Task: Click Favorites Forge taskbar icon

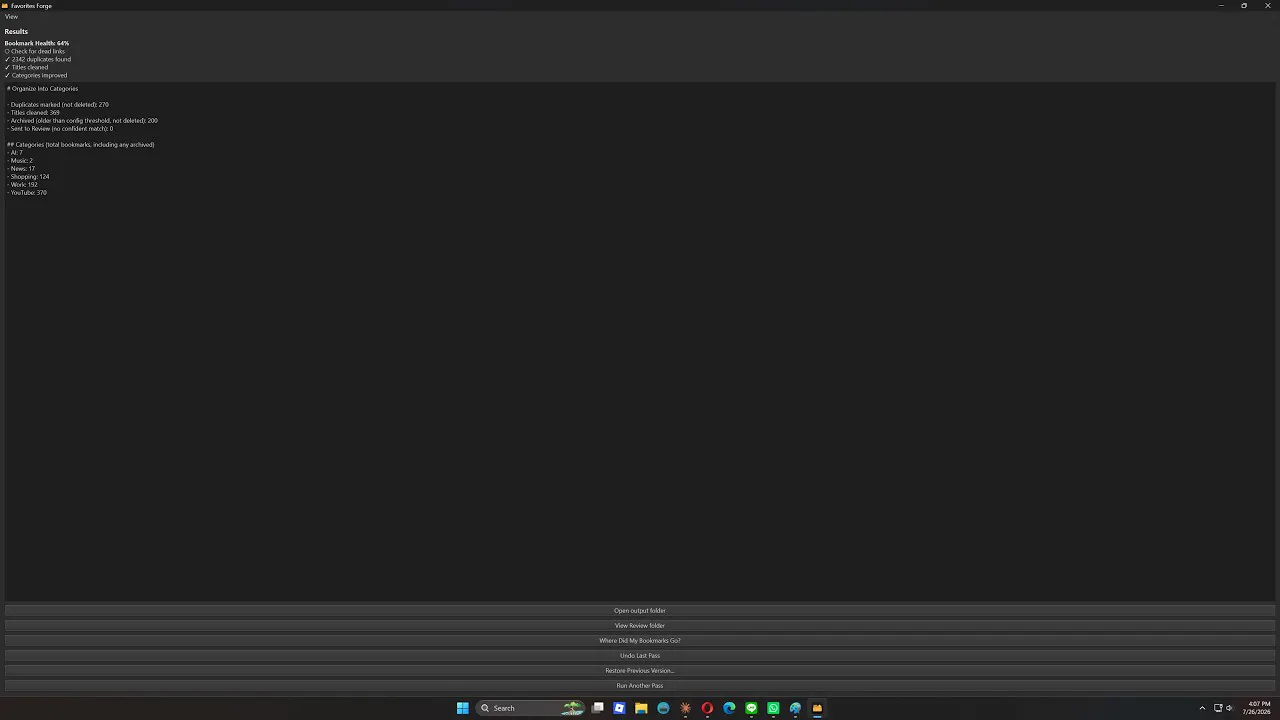Action: click(817, 708)
